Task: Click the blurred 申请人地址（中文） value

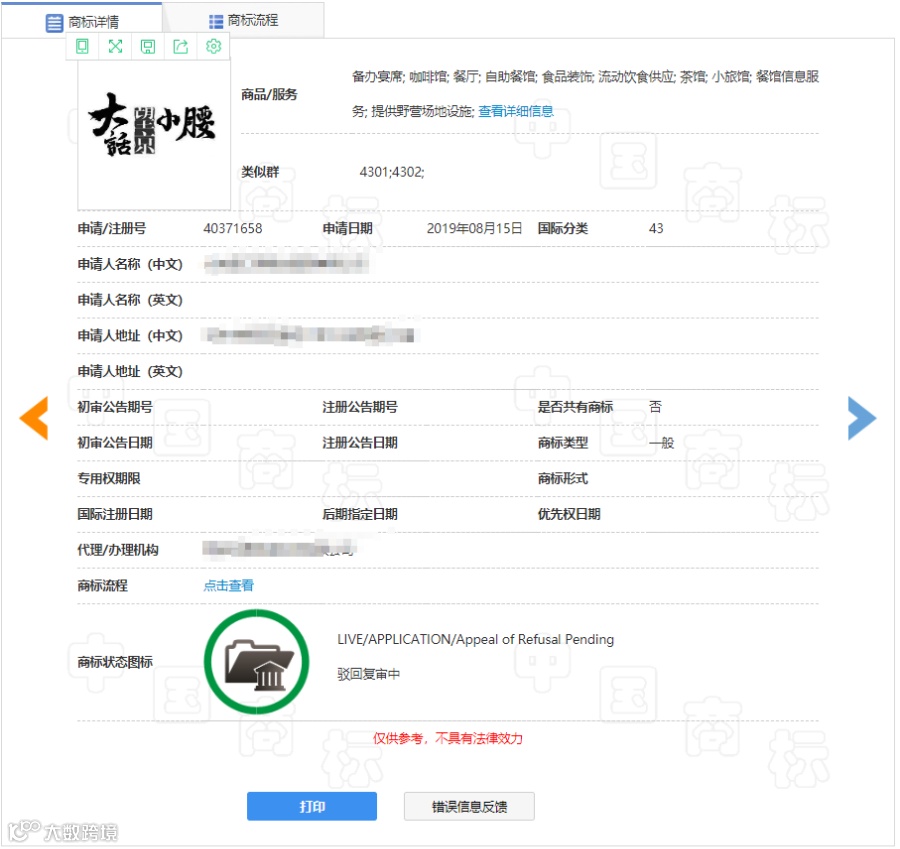Action: [x=309, y=335]
